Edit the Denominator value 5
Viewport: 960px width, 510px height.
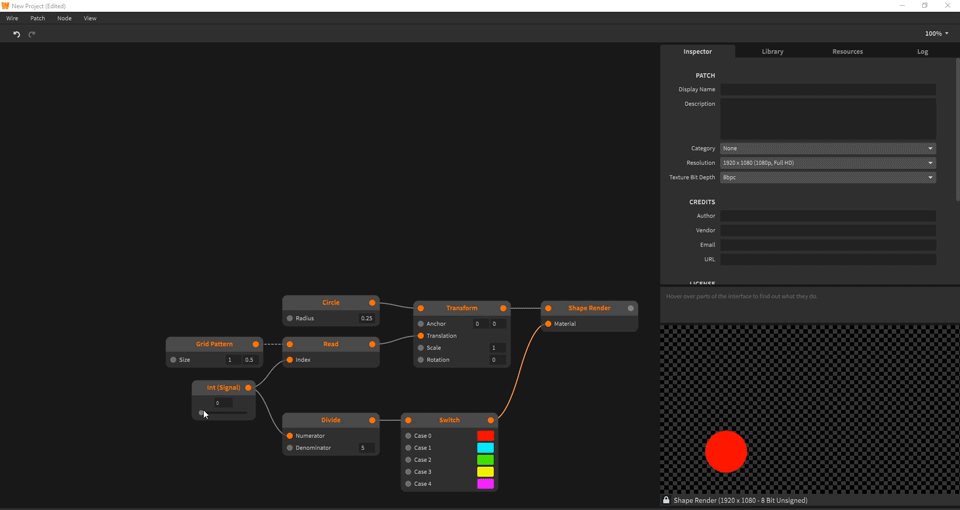tap(366, 448)
